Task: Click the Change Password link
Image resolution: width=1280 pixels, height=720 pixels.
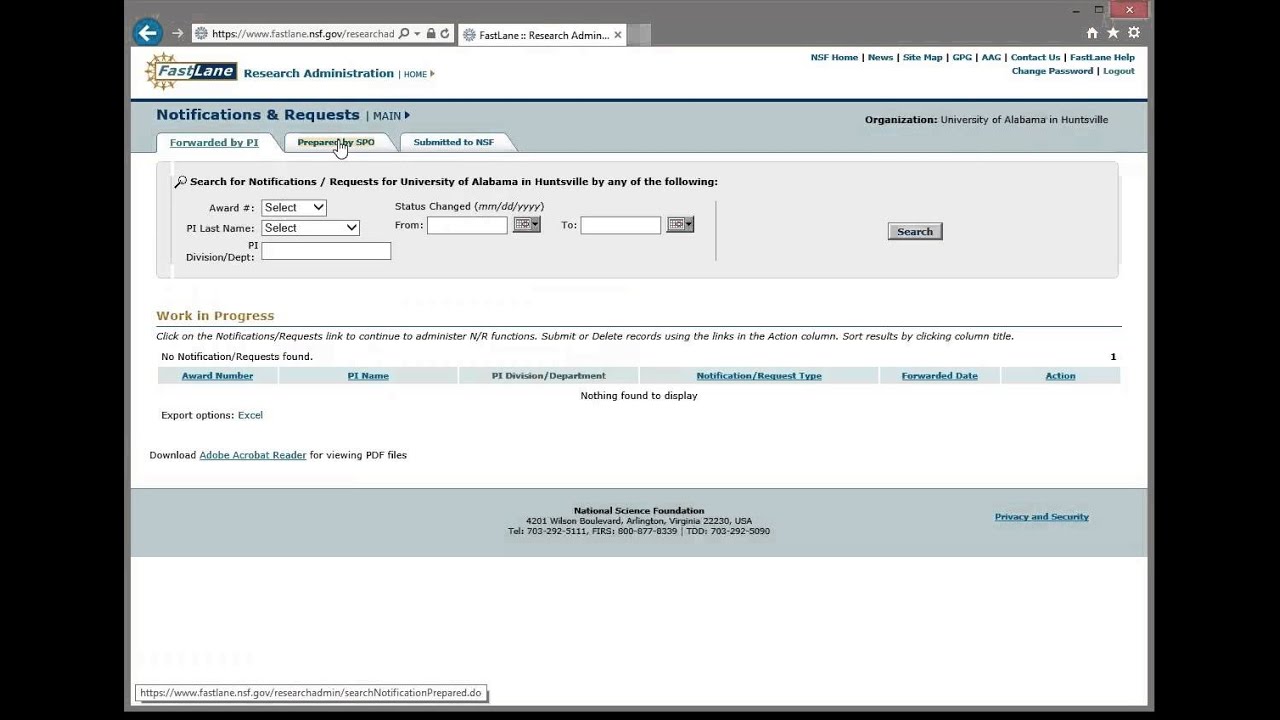Action: pos(1053,71)
